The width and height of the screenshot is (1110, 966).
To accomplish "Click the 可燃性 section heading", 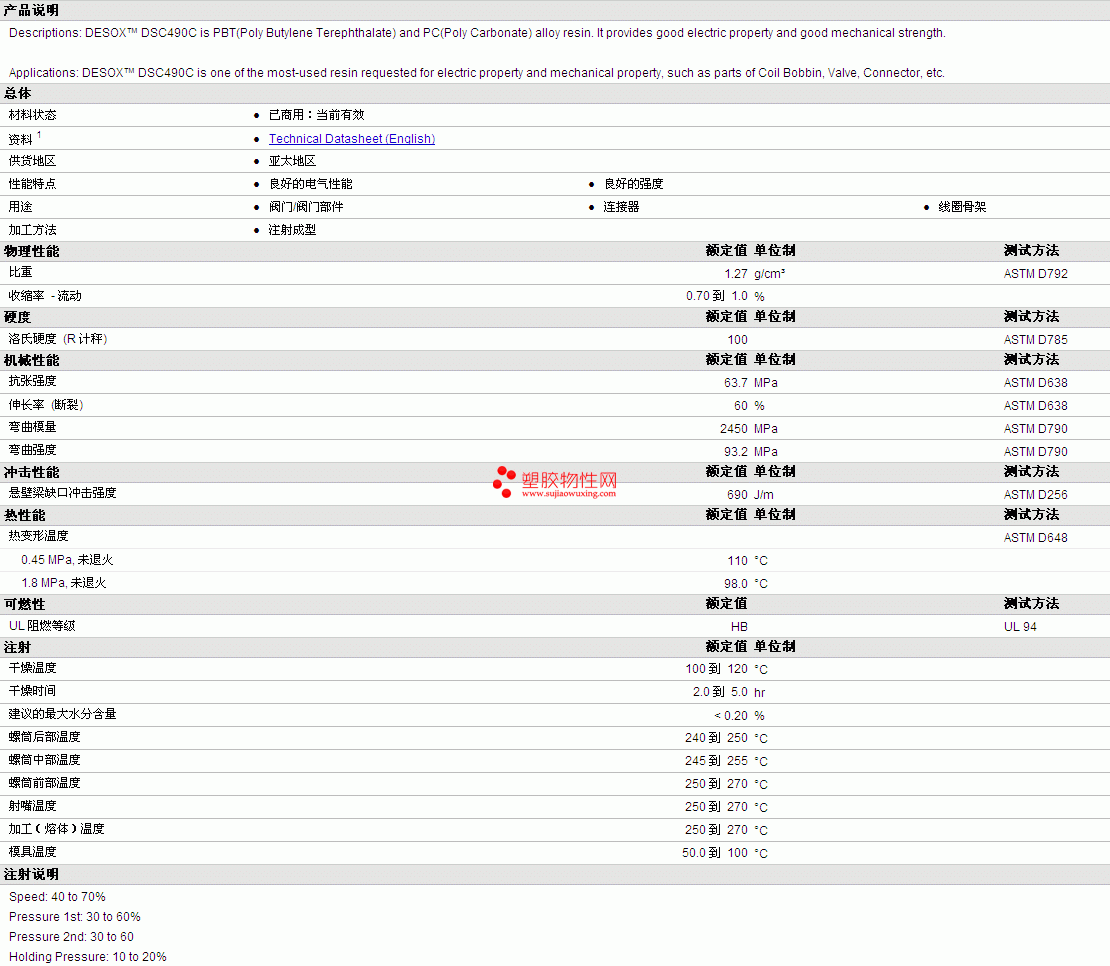I will pyautogui.click(x=25, y=604).
